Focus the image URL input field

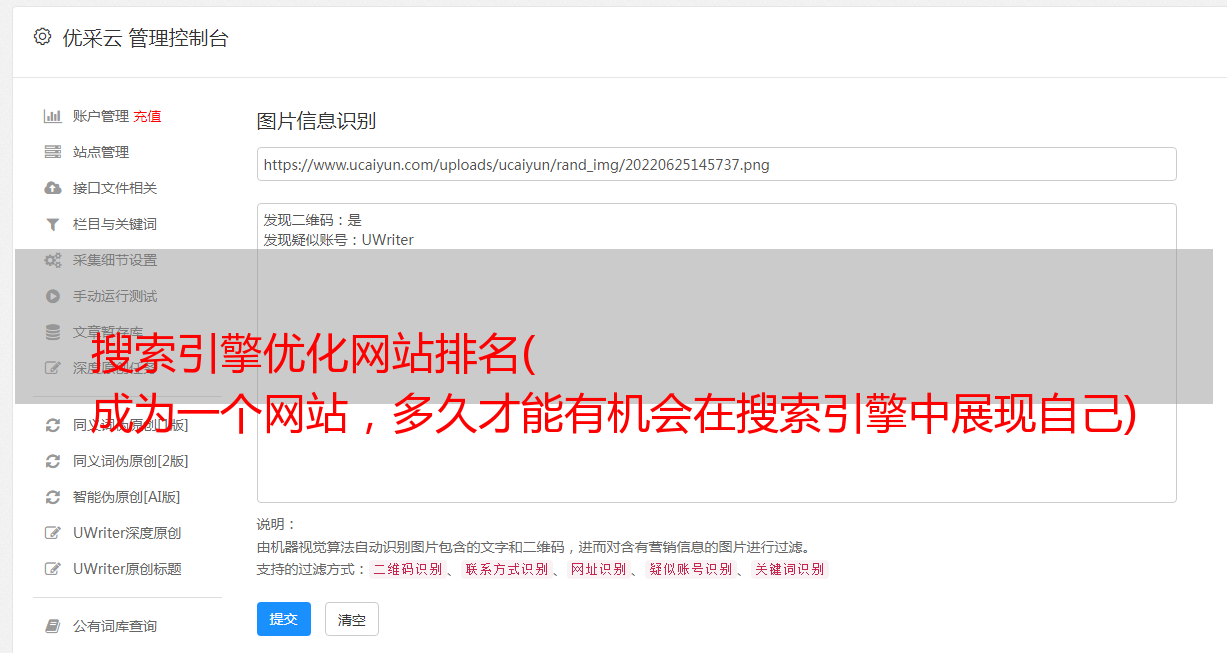point(716,164)
